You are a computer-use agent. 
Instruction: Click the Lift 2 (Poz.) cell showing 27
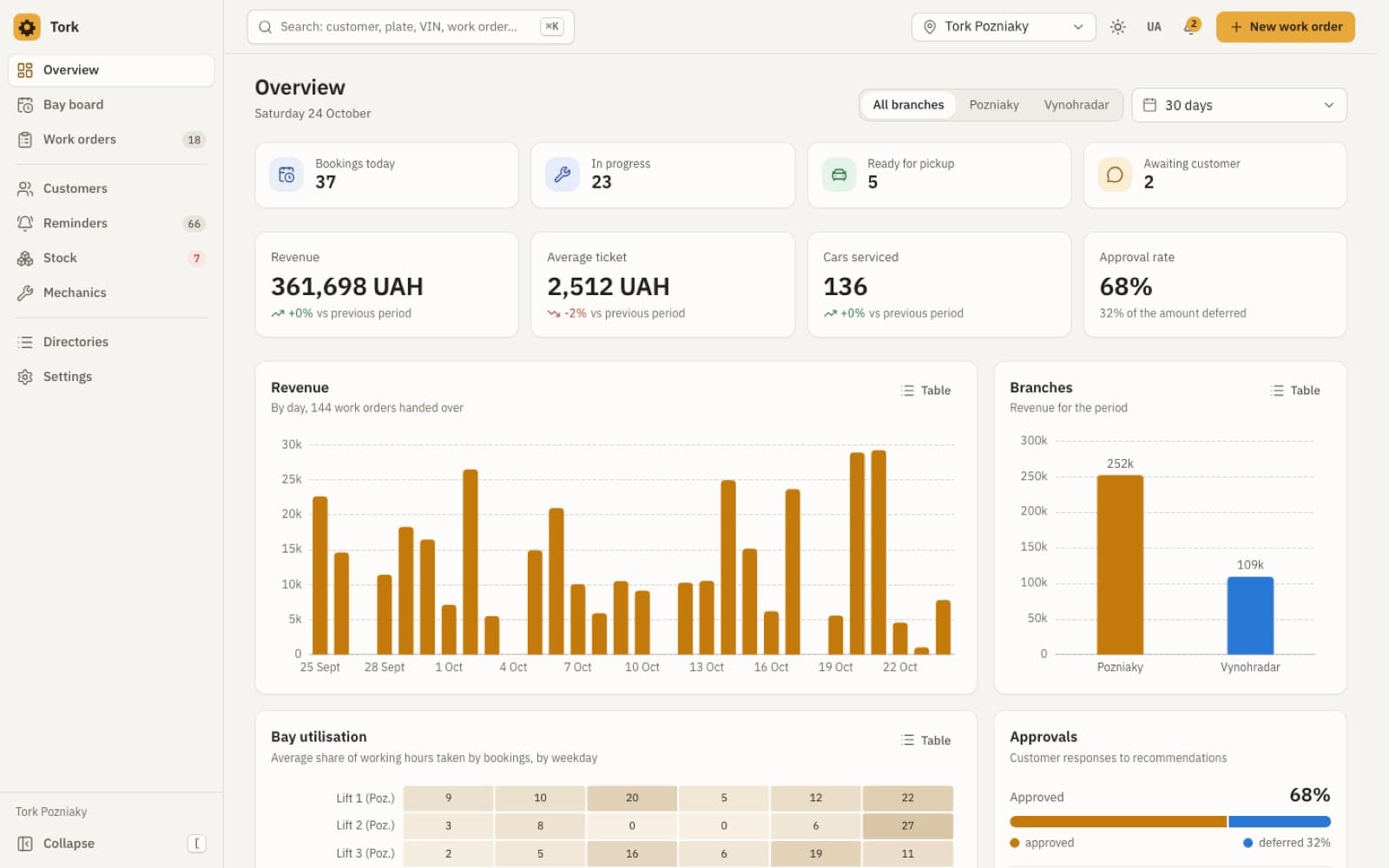(x=907, y=825)
